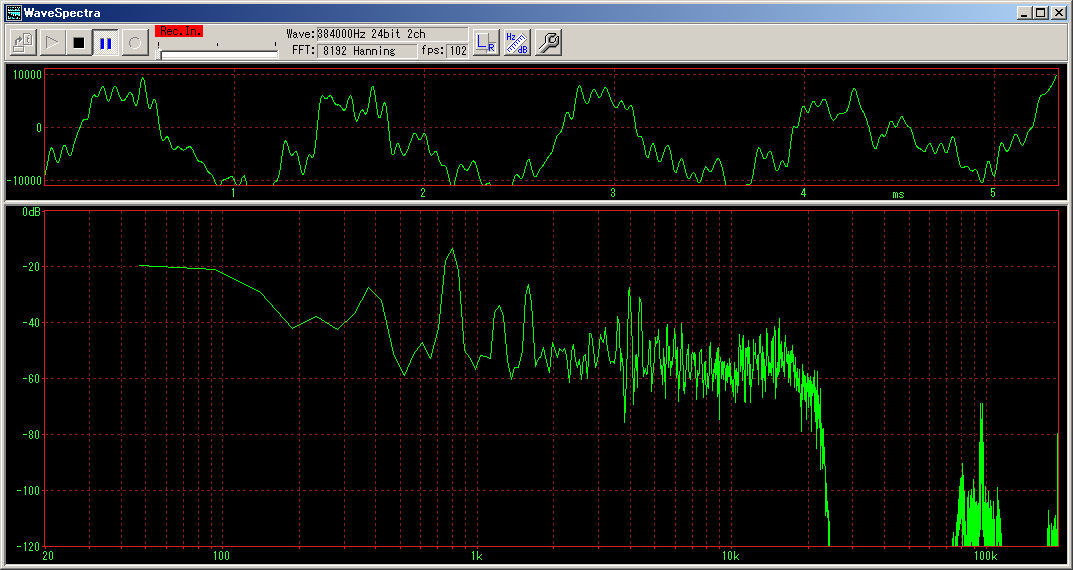Stop playback with the black square button

(x=79, y=43)
